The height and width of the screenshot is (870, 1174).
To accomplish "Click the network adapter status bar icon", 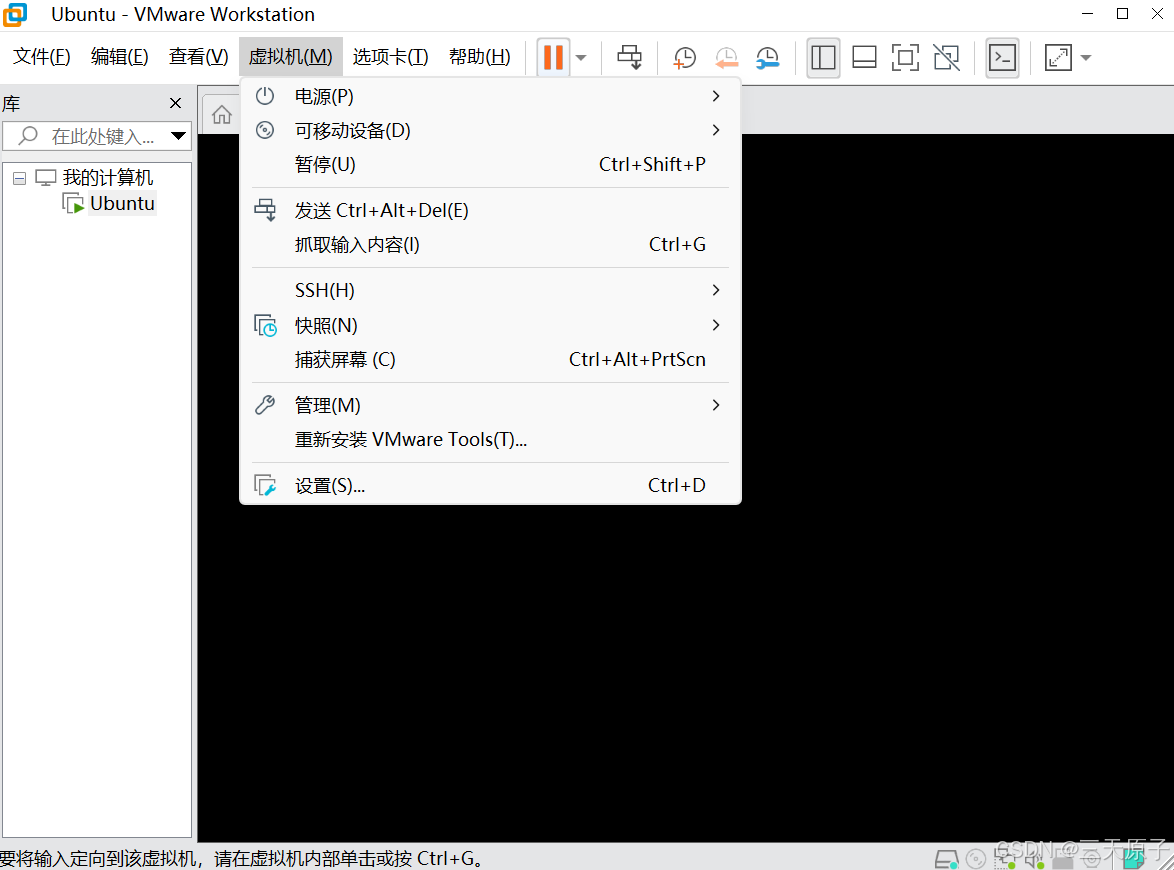I will (x=1003, y=858).
